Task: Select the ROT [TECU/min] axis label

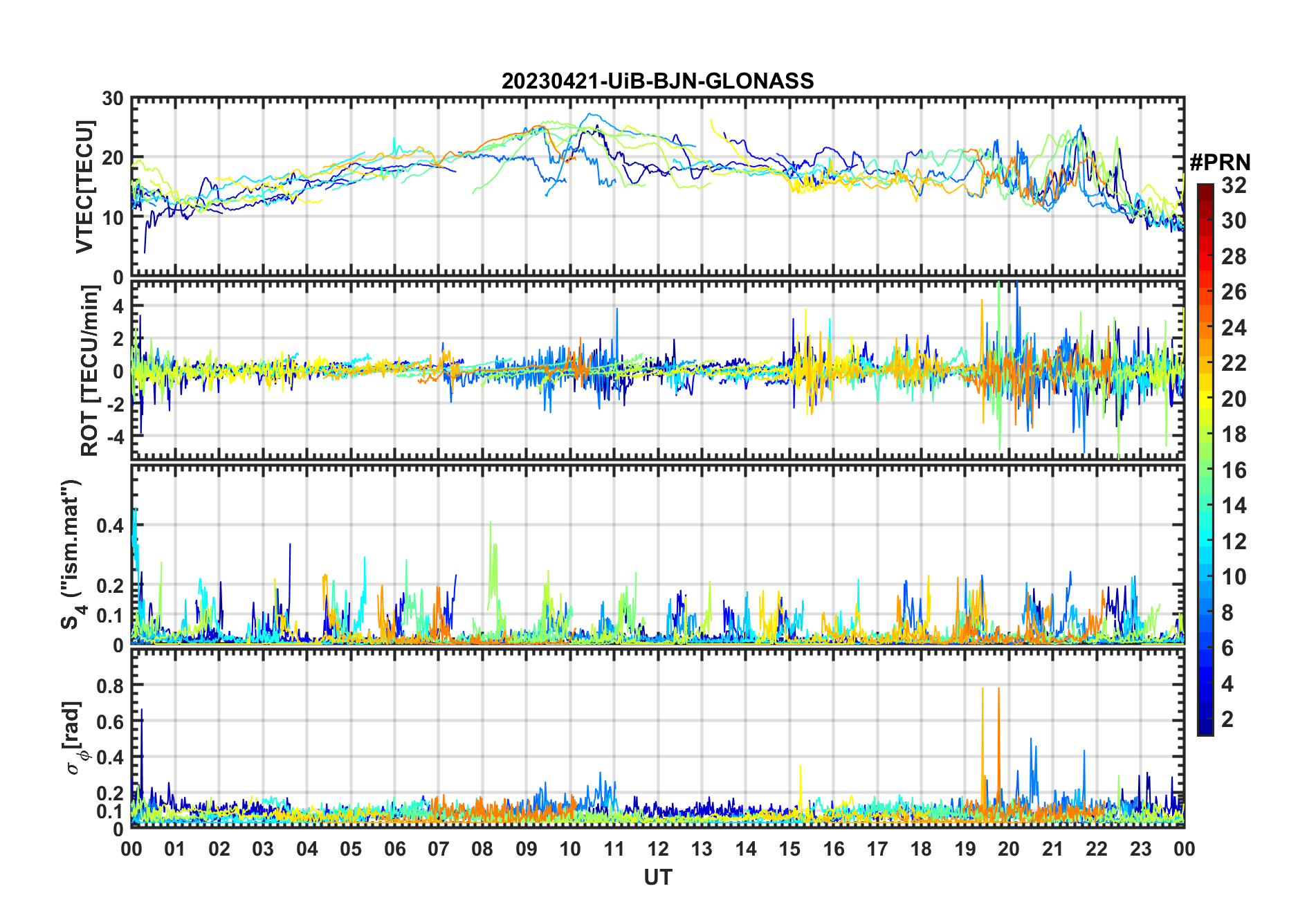Action: point(89,370)
